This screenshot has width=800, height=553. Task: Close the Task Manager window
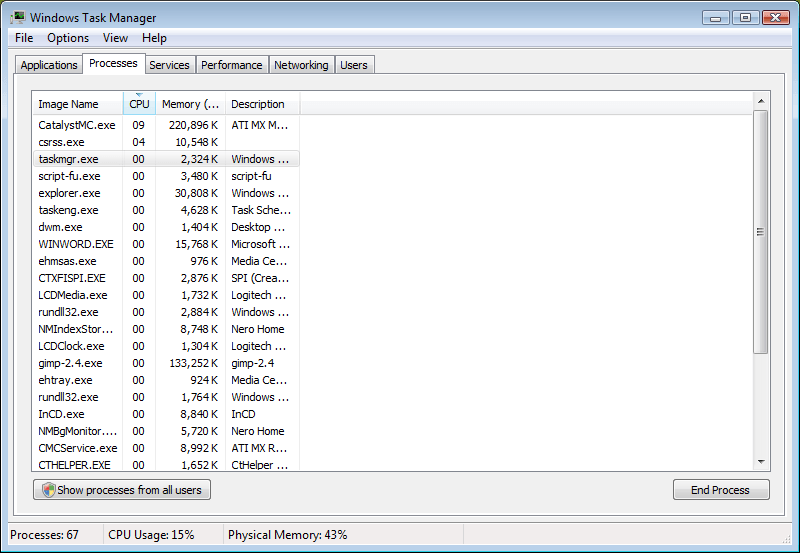776,17
